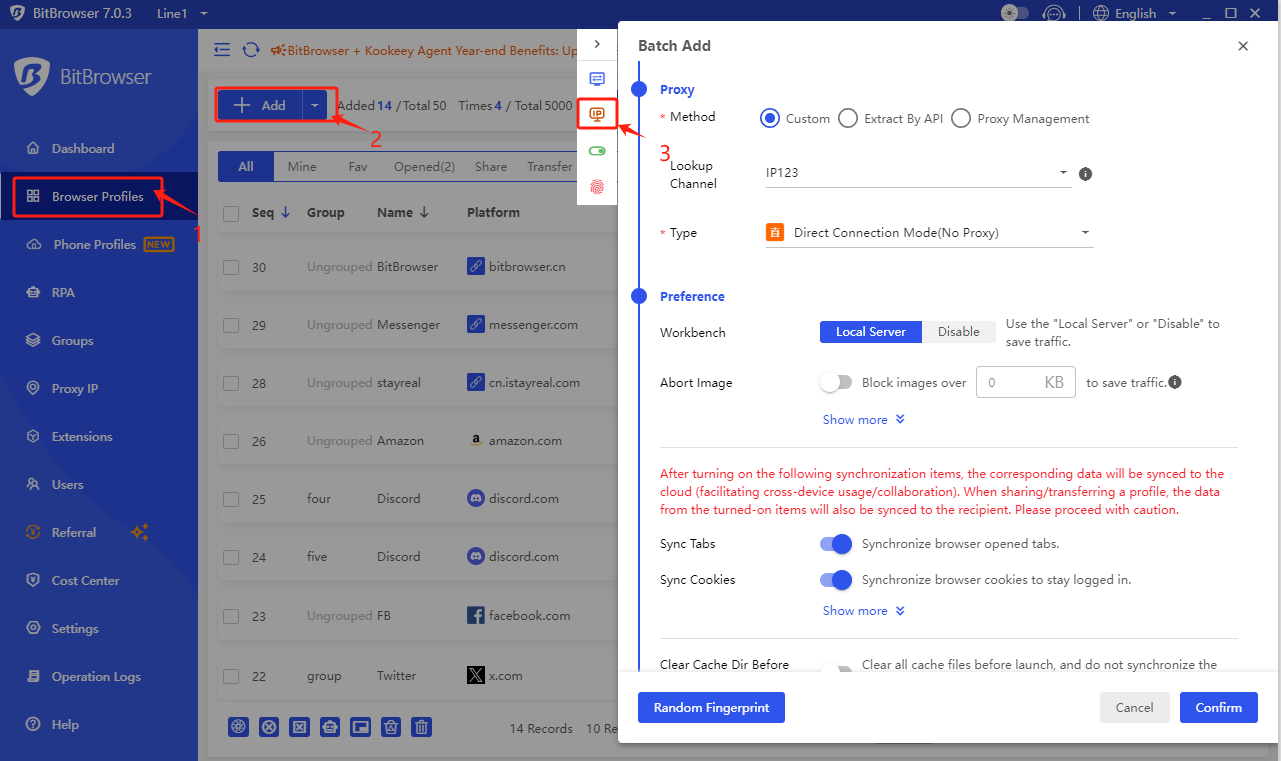1281x761 pixels.
Task: Toggle the Abort Image switch
Action: point(836,382)
